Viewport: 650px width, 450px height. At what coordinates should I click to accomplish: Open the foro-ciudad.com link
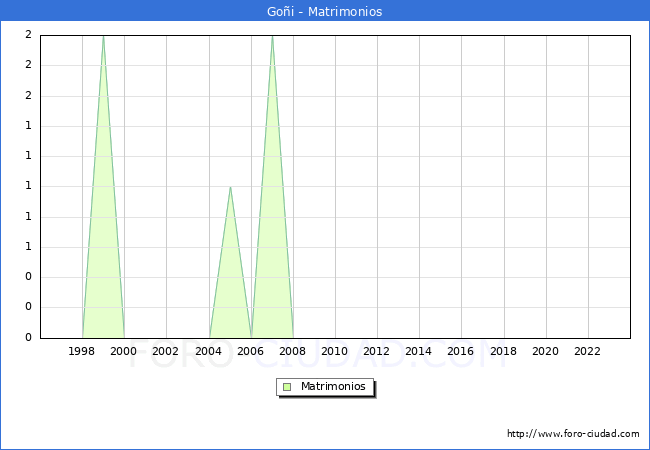tap(573, 434)
